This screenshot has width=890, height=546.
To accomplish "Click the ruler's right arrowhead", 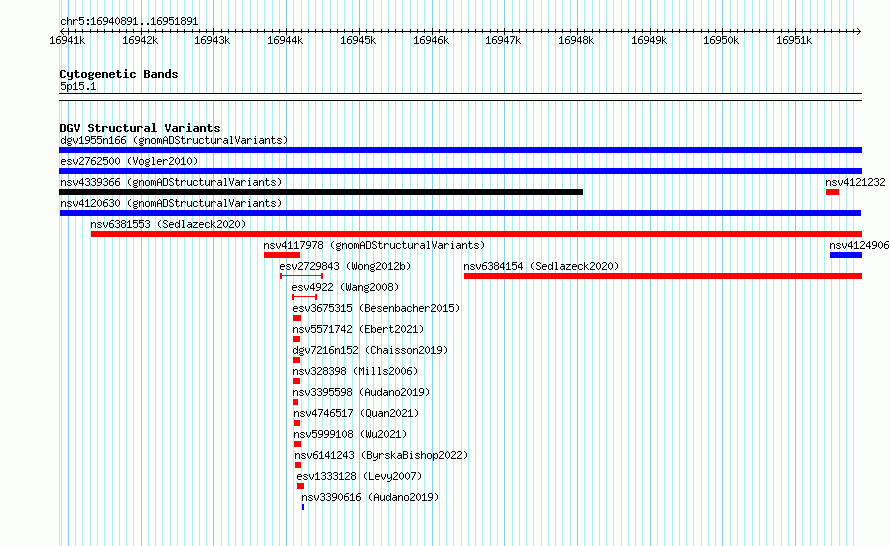I will (x=859, y=31).
